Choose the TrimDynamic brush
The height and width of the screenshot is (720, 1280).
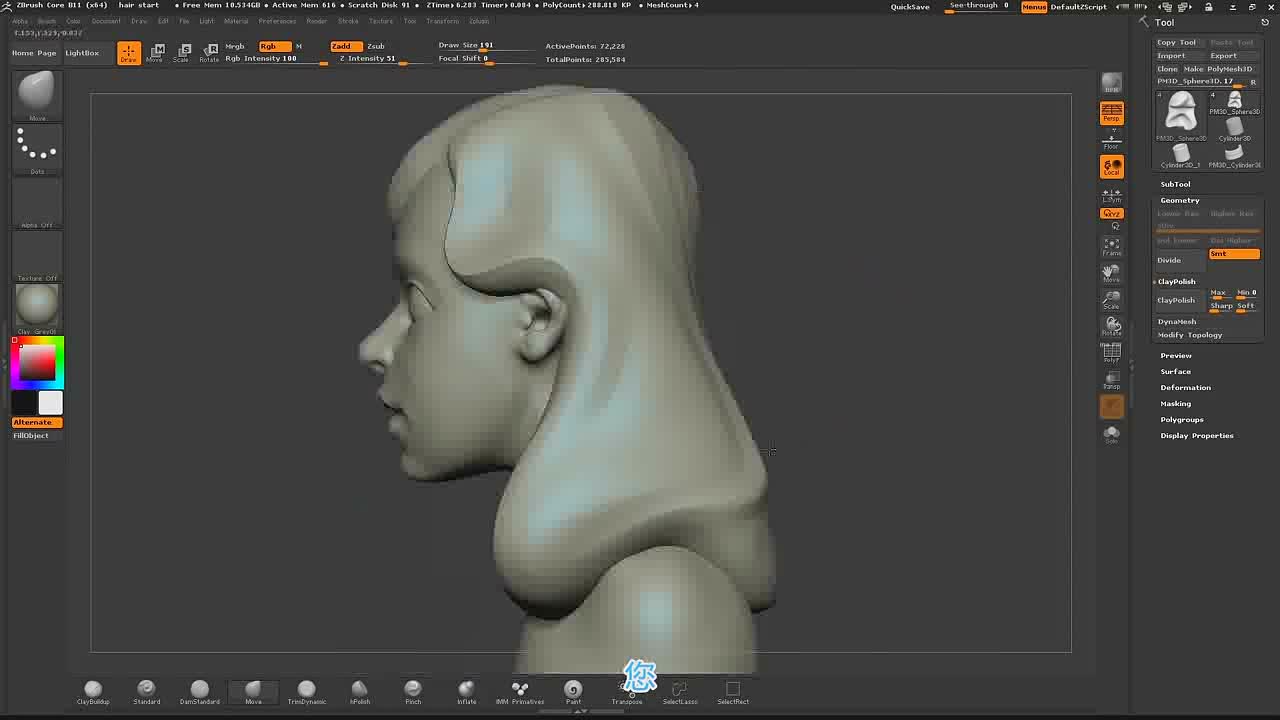tap(306, 692)
